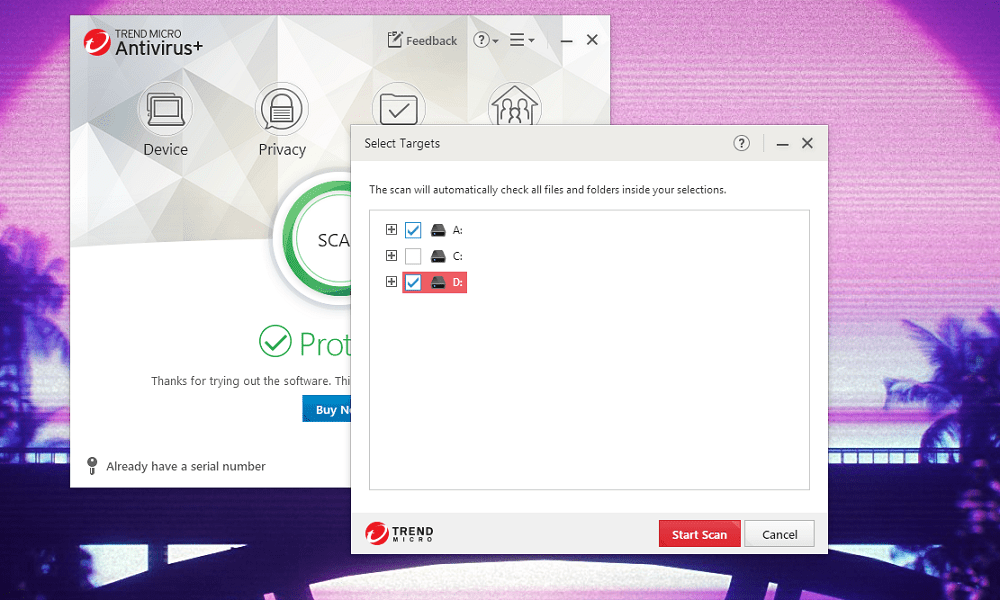Expand the D: drive tree

[392, 282]
